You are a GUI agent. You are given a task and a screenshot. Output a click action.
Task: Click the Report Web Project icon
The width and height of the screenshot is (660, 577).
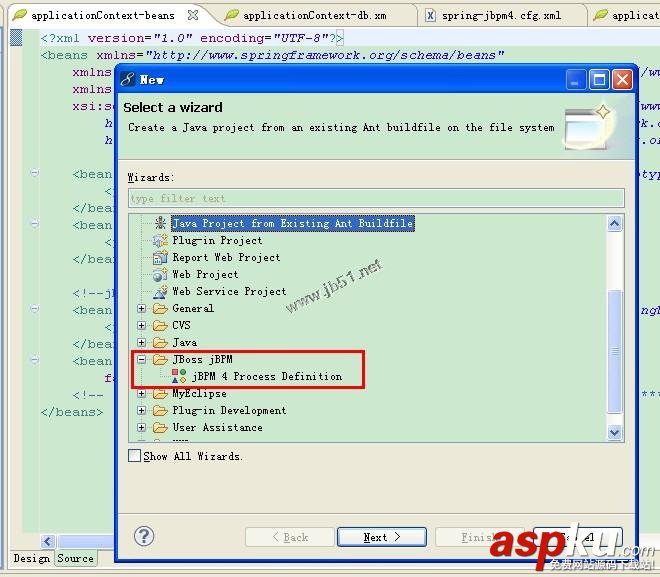(x=160, y=257)
